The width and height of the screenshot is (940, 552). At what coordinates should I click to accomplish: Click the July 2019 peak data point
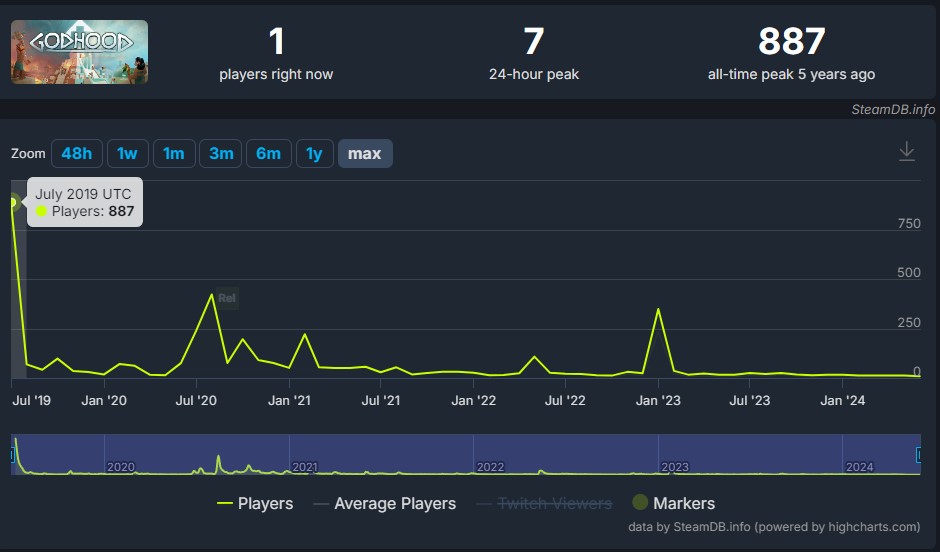tap(13, 202)
